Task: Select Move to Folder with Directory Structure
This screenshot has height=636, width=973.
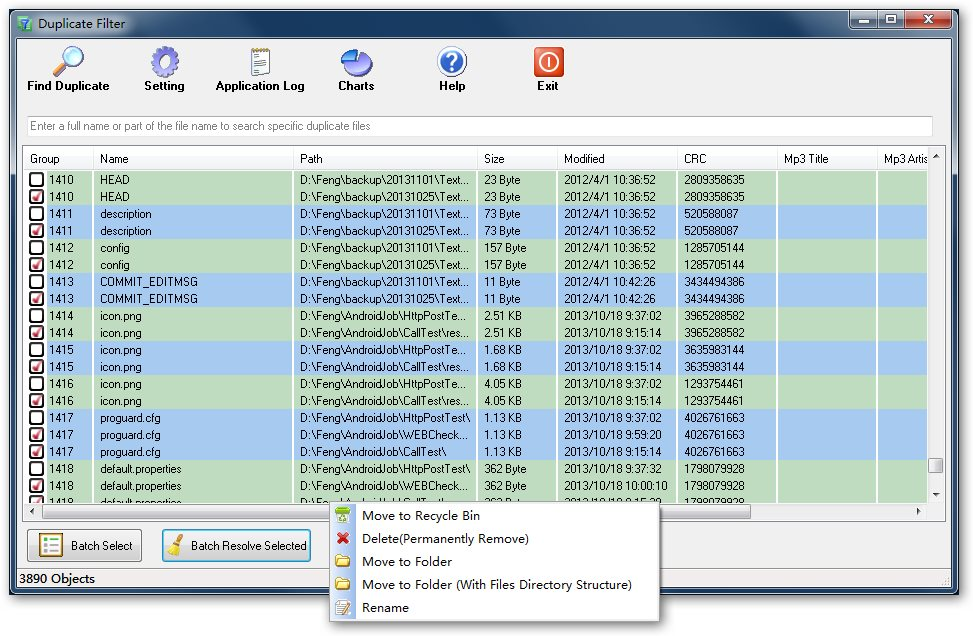Action: click(496, 584)
